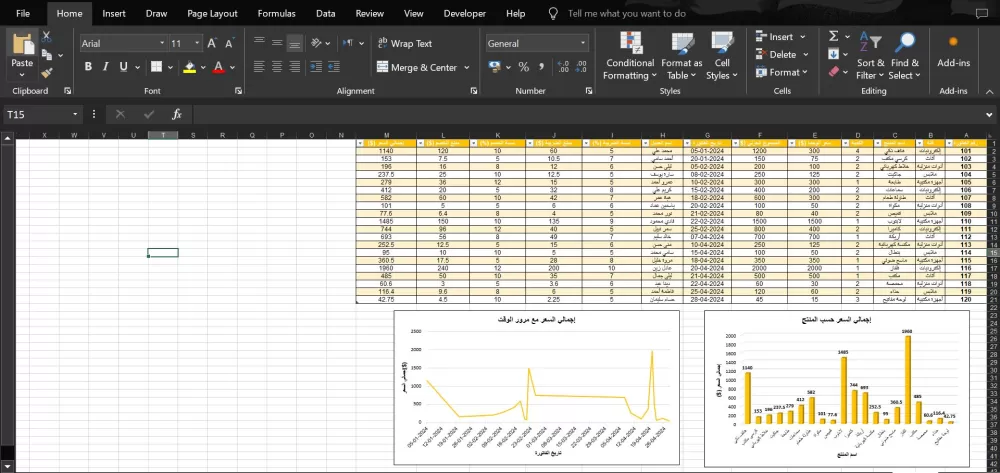1000x473 pixels.
Task: Switch to the Page Layout tab
Action: 212,13
